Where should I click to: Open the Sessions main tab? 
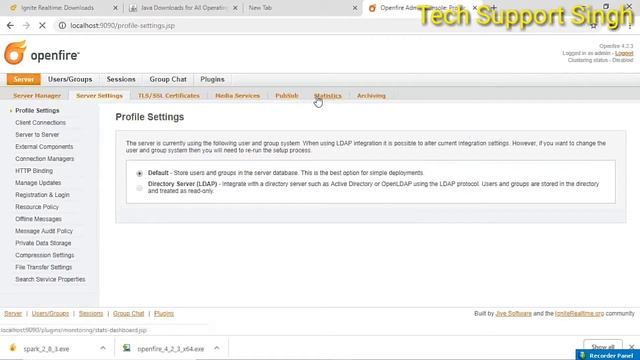pyautogui.click(x=121, y=79)
